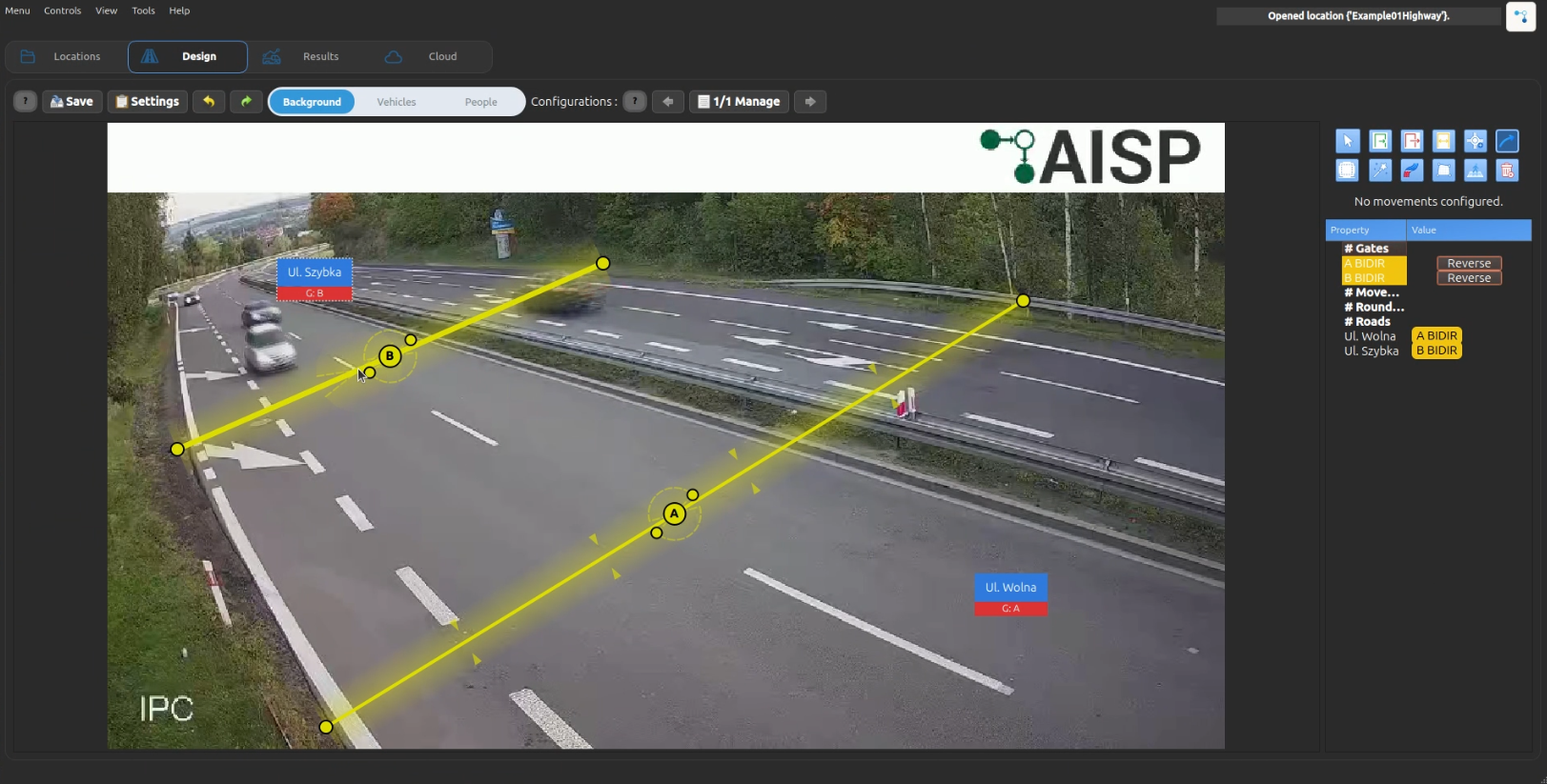Click the Value column header
The width and height of the screenshot is (1547, 784).
[x=1469, y=230]
